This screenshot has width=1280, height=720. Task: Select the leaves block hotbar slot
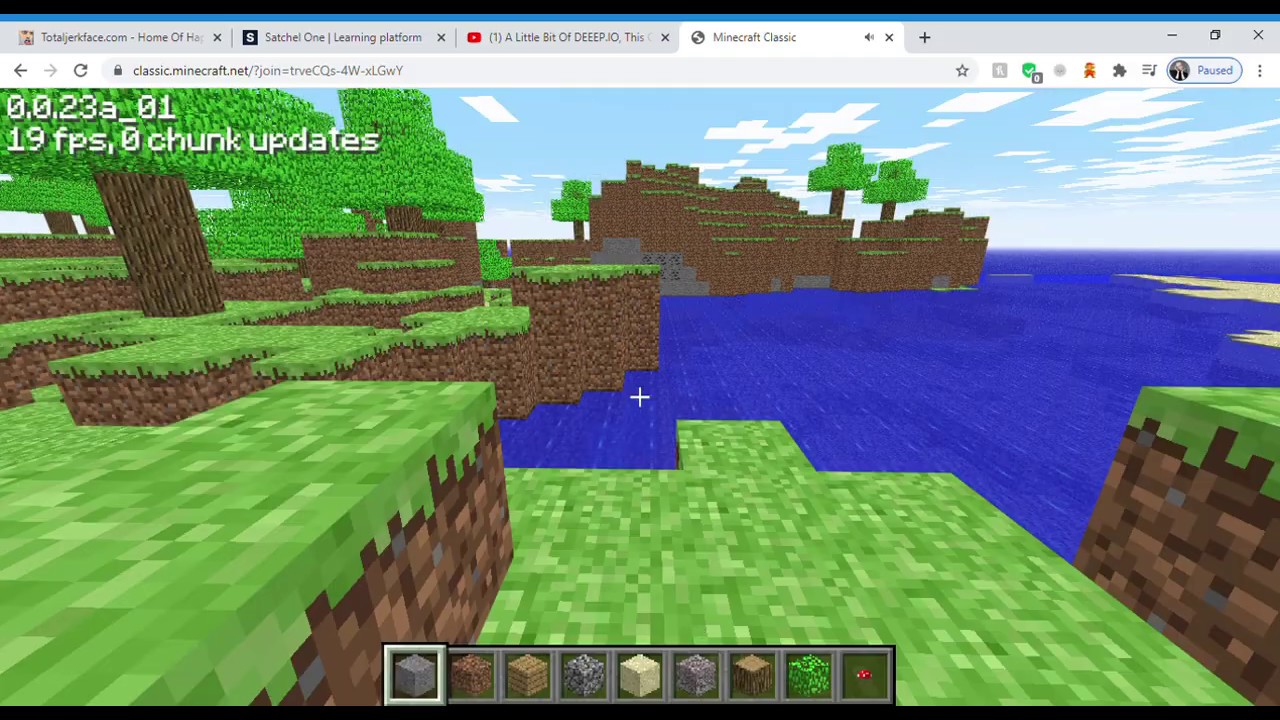coord(808,676)
